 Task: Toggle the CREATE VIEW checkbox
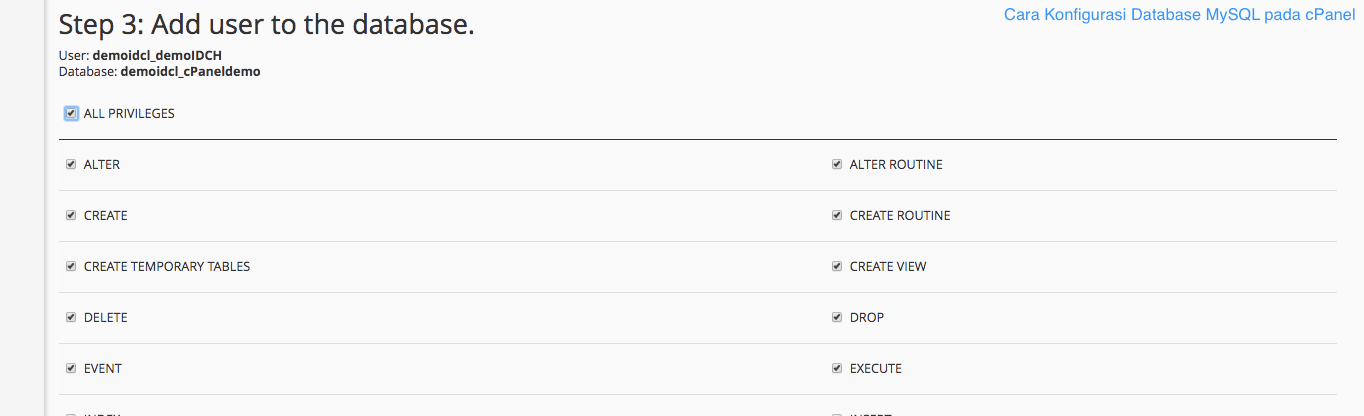pos(837,266)
